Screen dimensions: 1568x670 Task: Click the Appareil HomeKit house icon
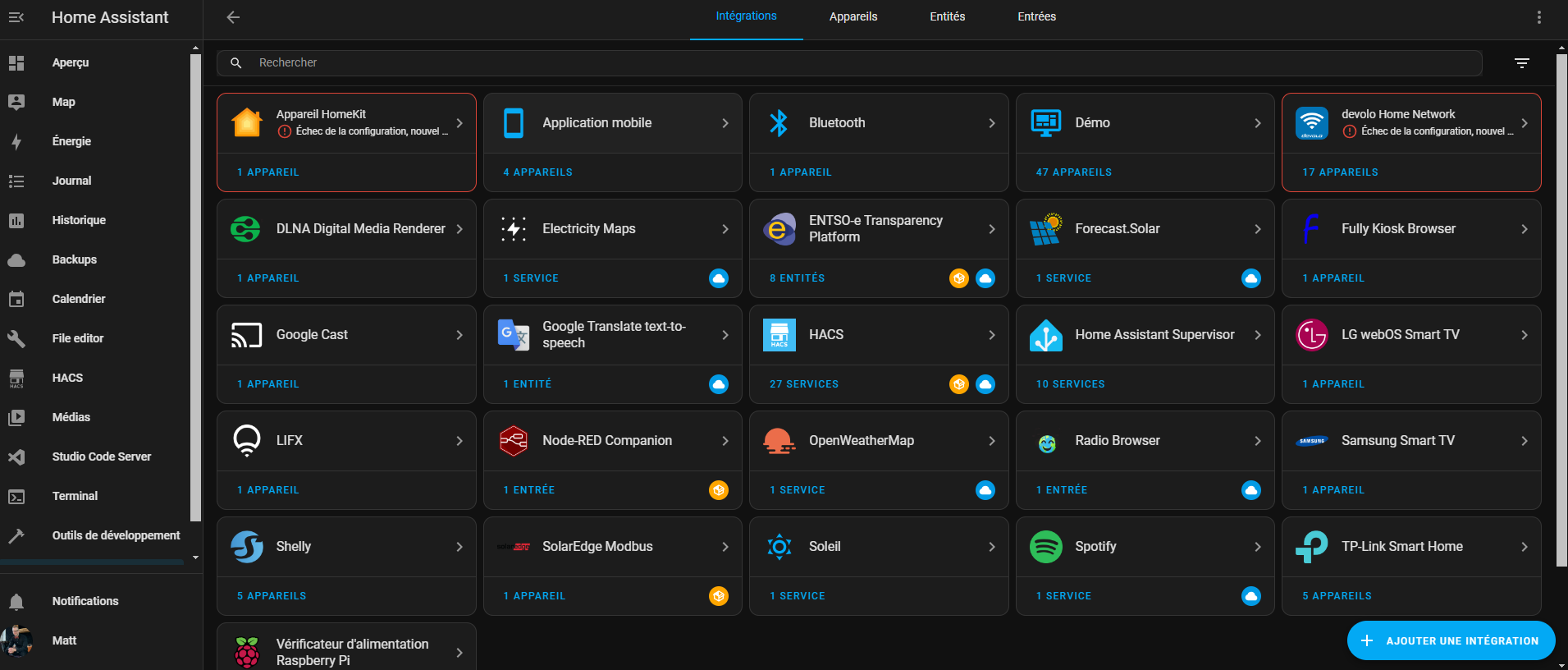click(x=247, y=123)
